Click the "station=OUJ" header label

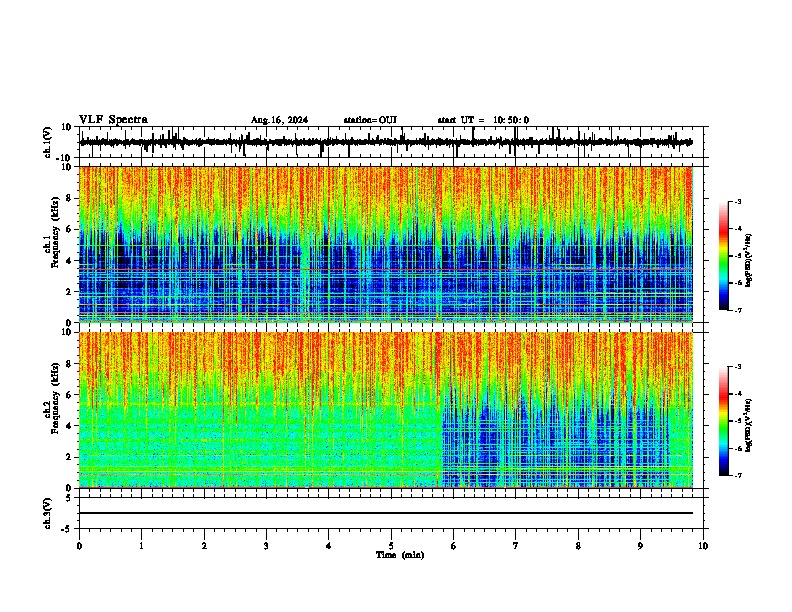(370, 120)
